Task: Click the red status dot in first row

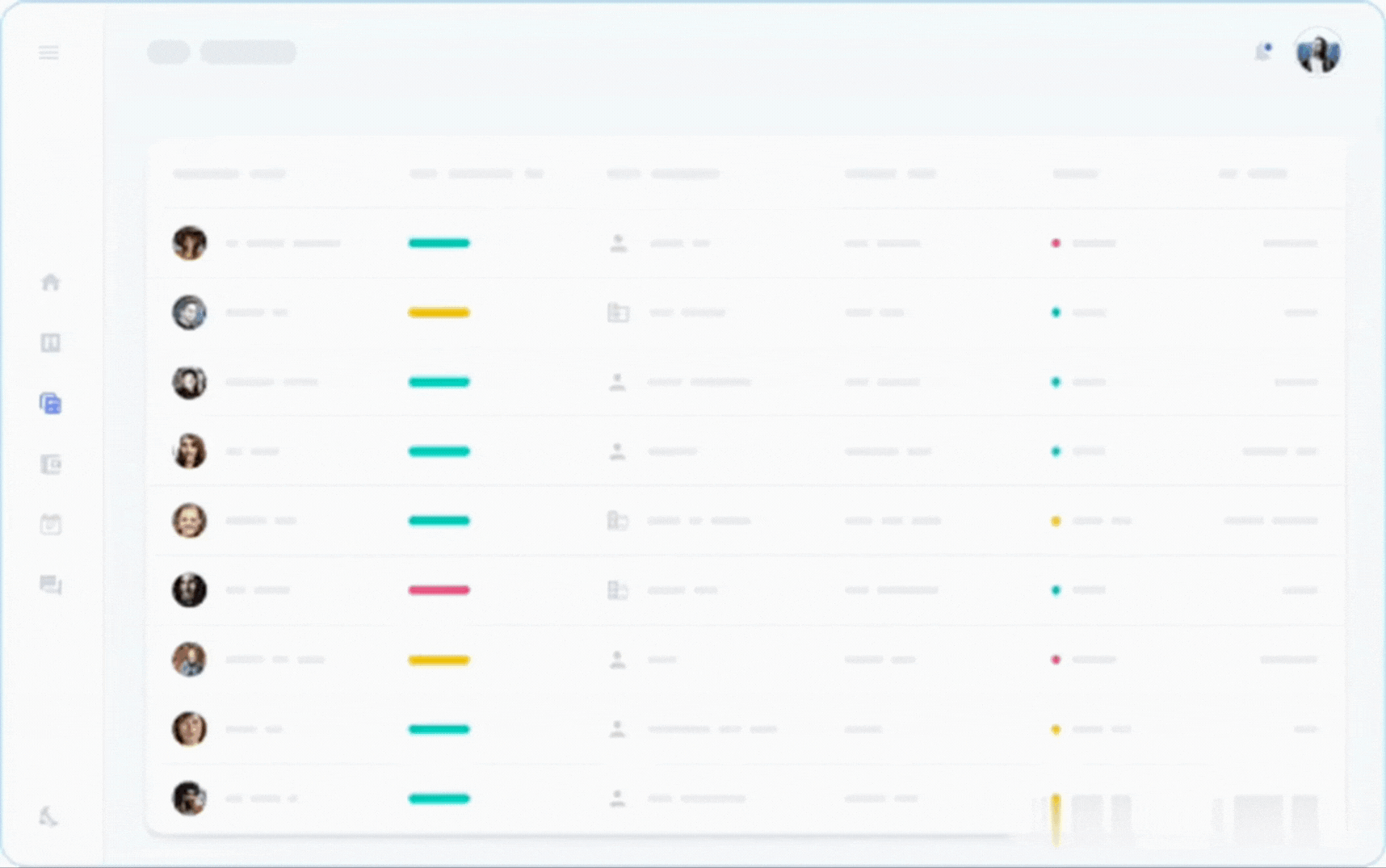Action: (1056, 243)
